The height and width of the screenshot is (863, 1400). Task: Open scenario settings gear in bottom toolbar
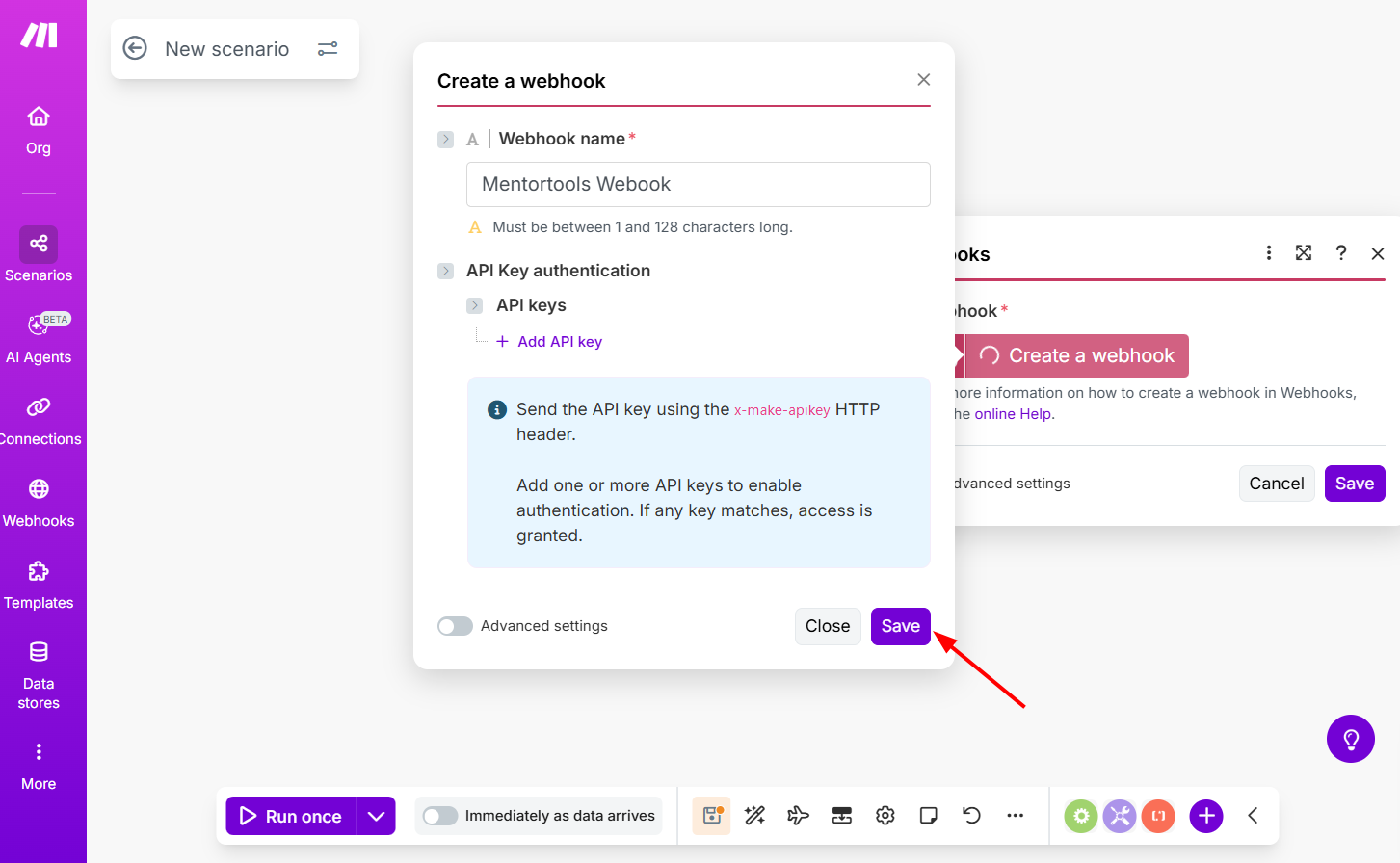tap(885, 816)
